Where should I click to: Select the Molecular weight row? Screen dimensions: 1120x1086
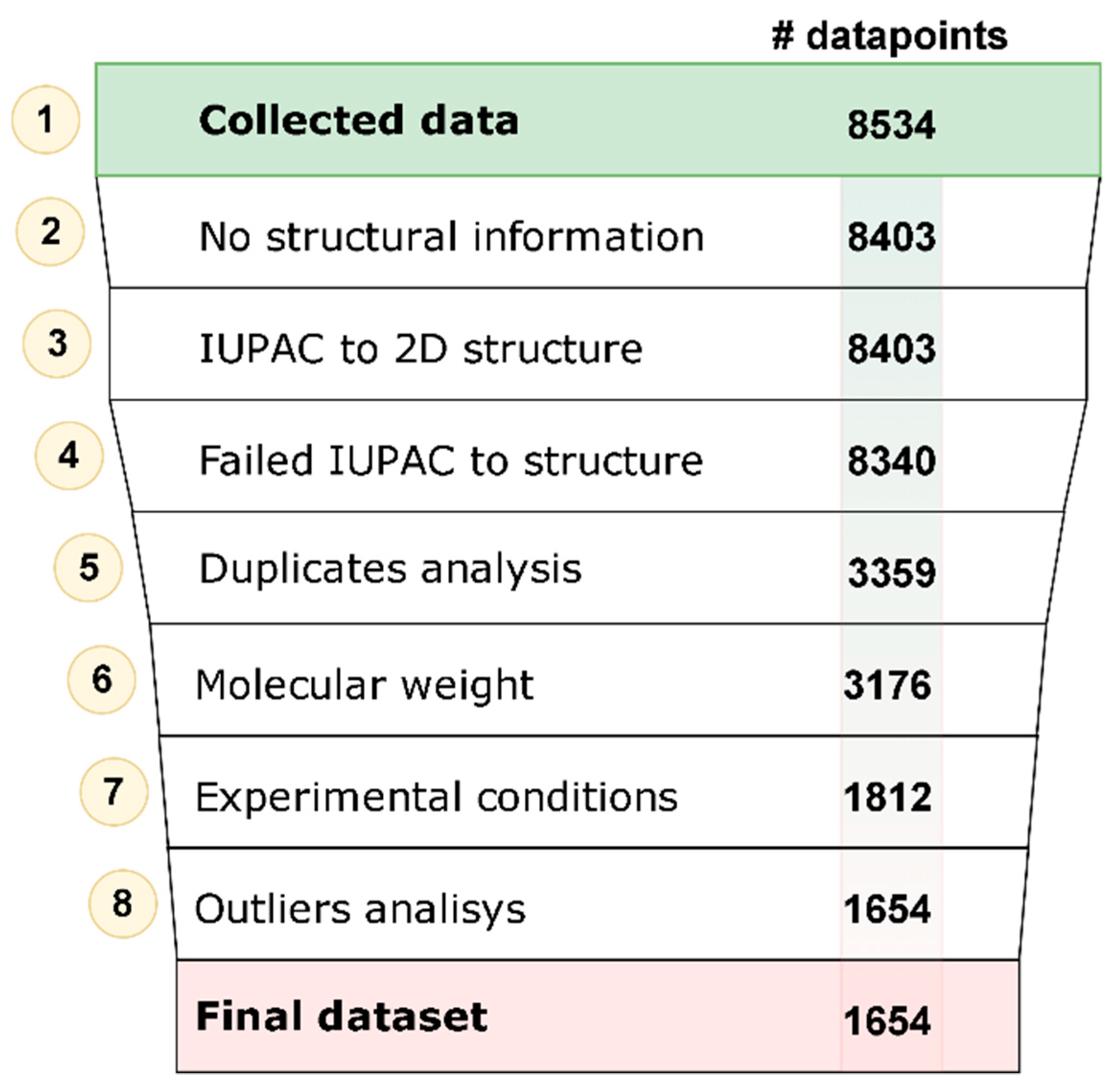pos(598,680)
